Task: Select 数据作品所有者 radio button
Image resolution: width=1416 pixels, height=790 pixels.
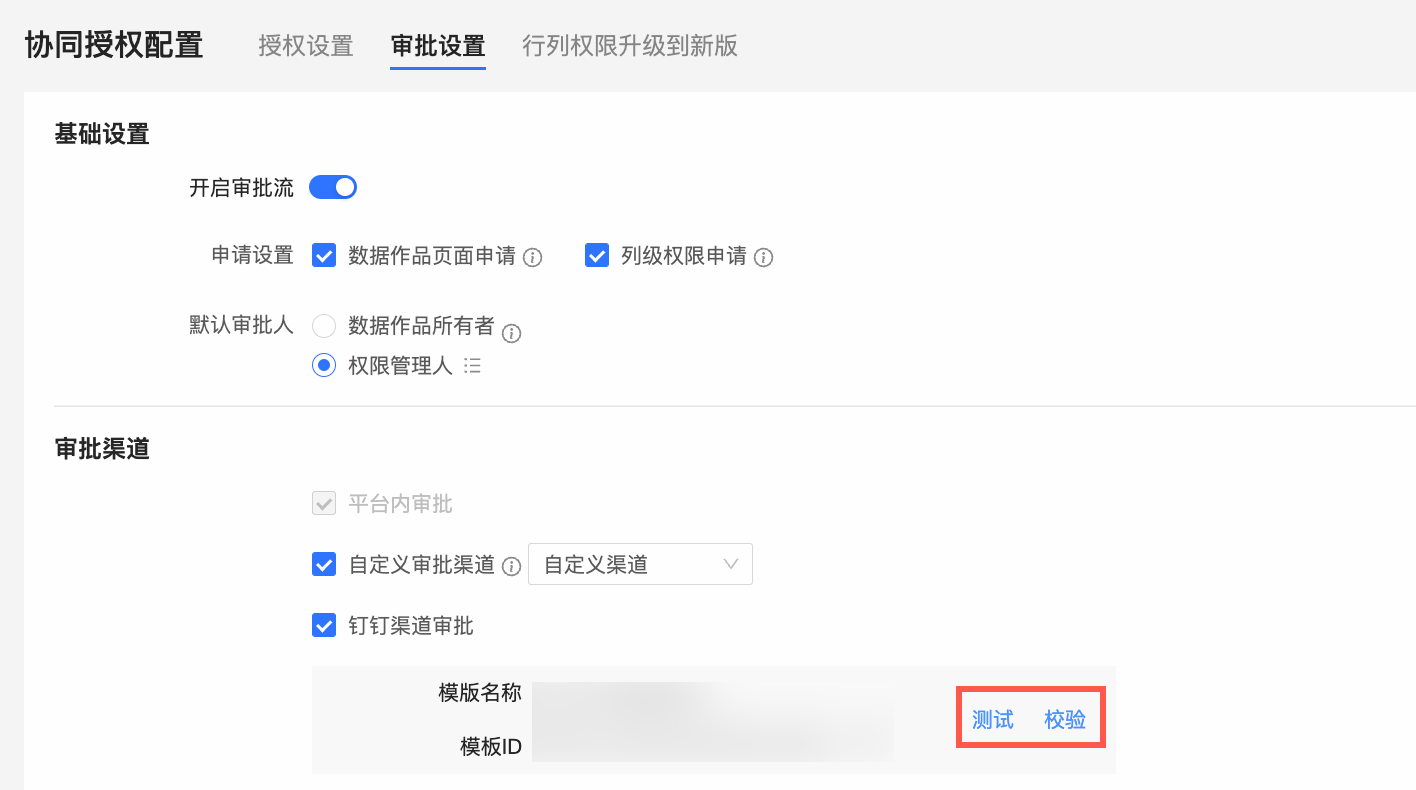Action: 324,326
